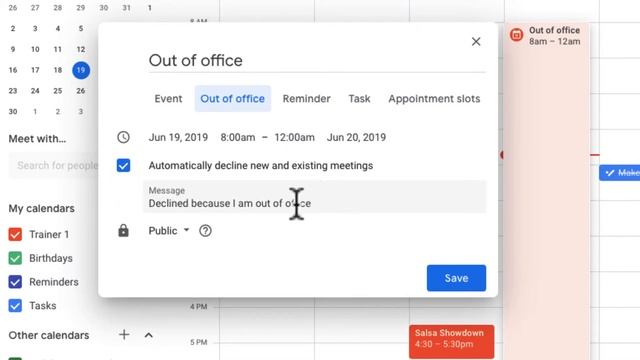Select the Out of office tab
The width and height of the screenshot is (640, 360).
232,98
